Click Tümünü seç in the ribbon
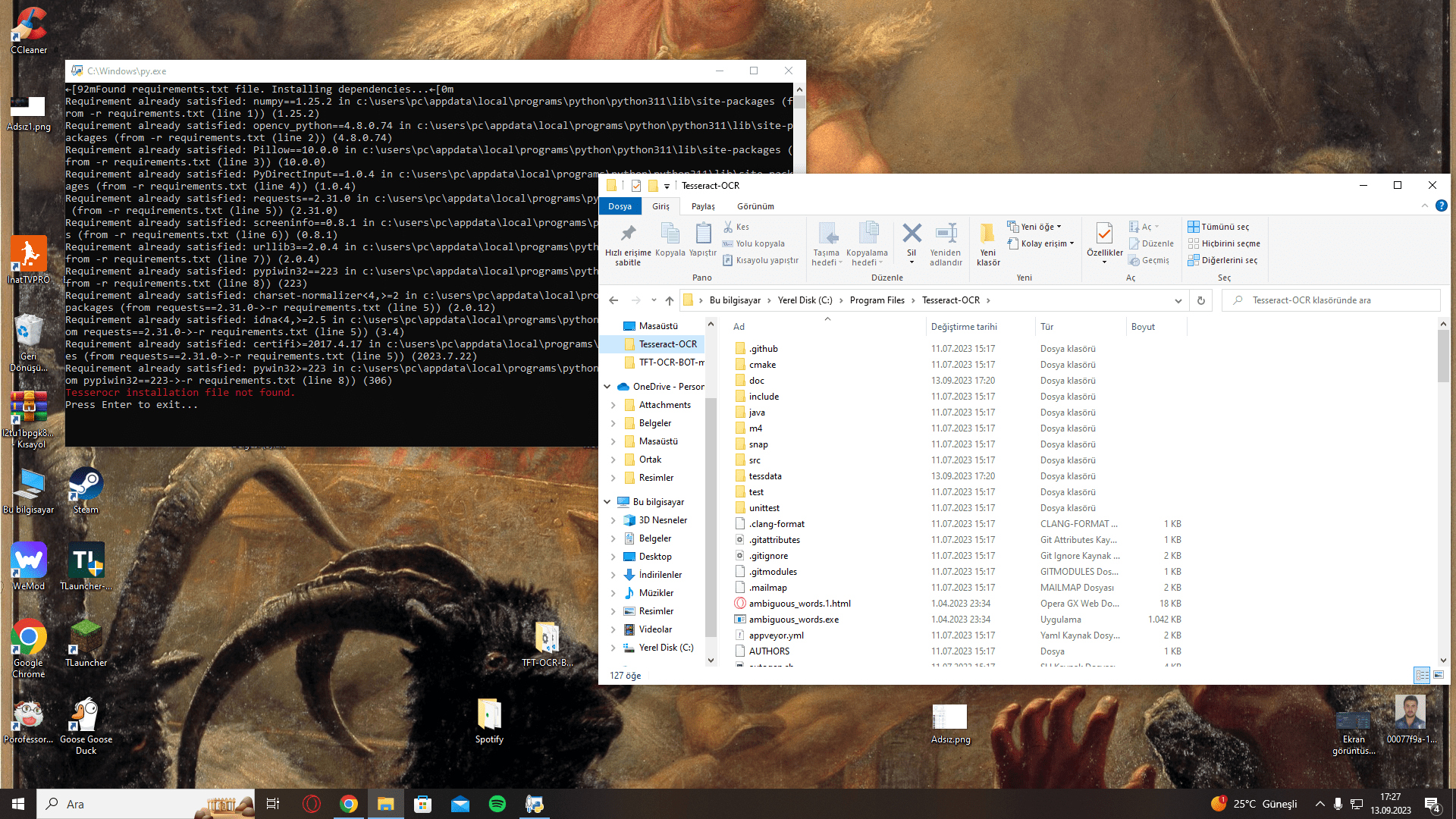The height and width of the screenshot is (819, 1456). tap(1219, 227)
